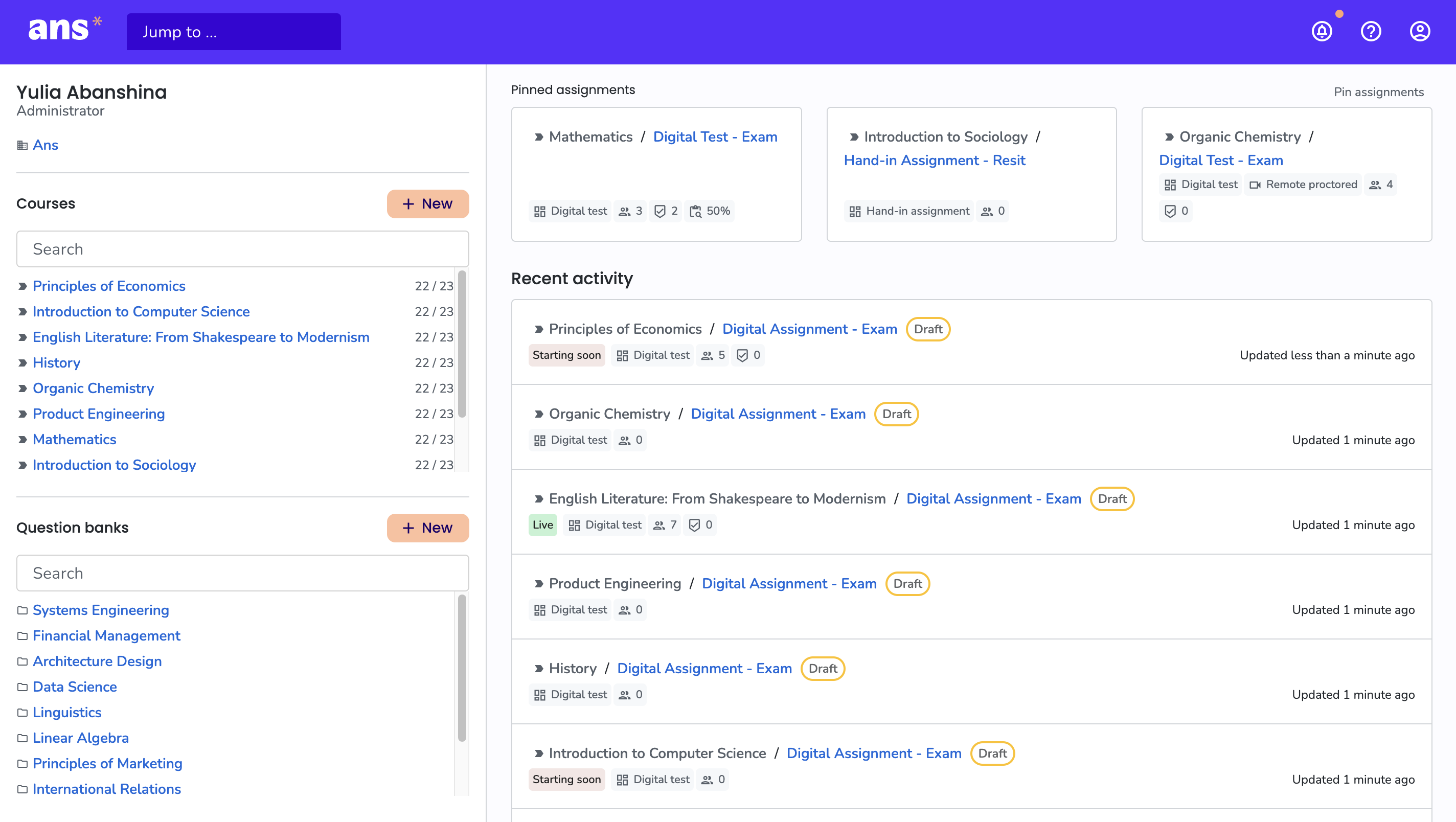This screenshot has height=822, width=1456.
Task: Create a new question bank with New button
Action: point(428,528)
